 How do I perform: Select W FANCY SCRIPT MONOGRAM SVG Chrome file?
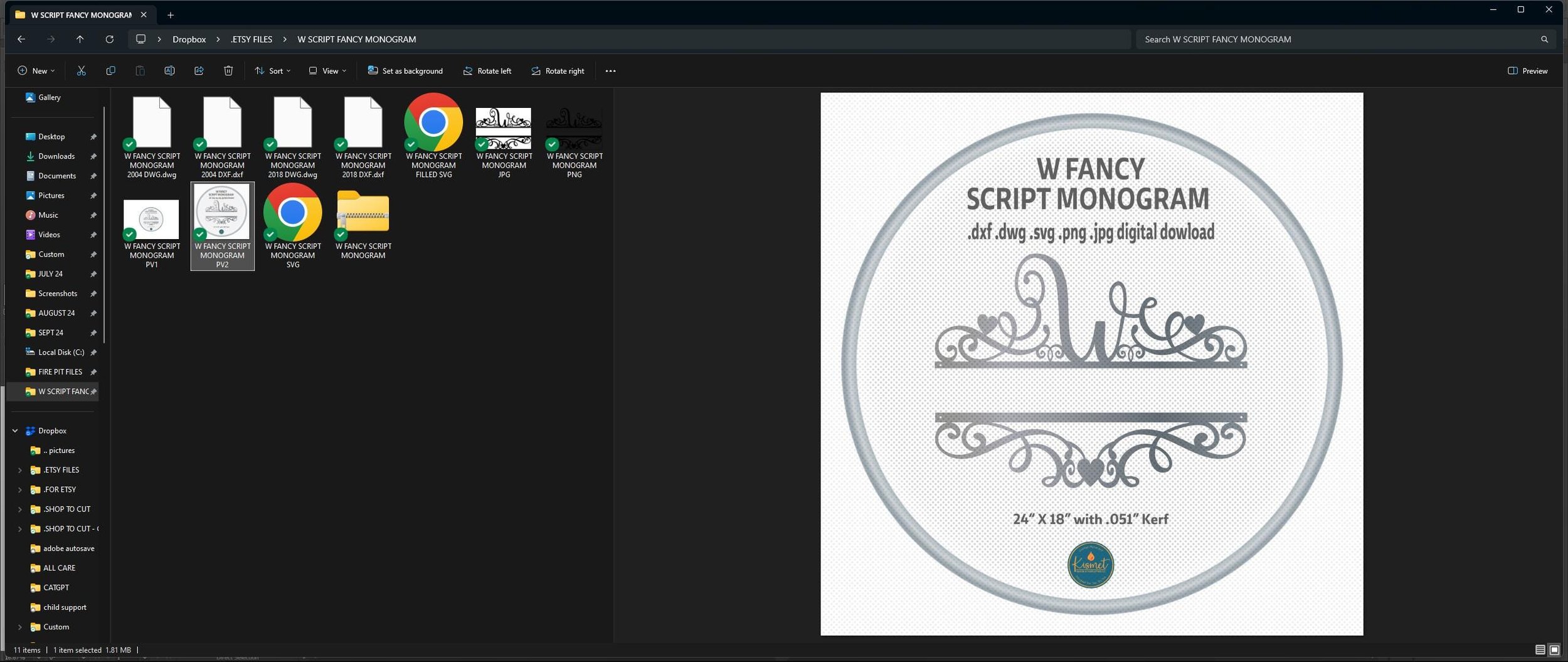(x=293, y=227)
